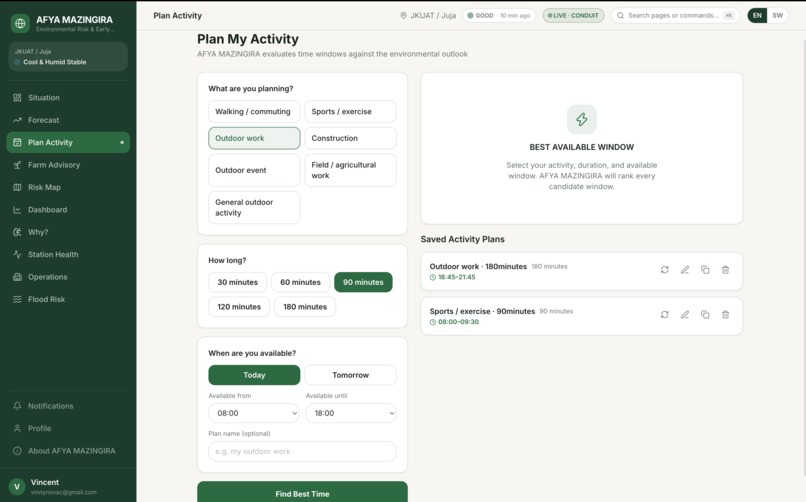Viewport: 806px width, 502px height.
Task: Open the JKUAT / Juja location selector in header
Action: [x=428, y=15]
